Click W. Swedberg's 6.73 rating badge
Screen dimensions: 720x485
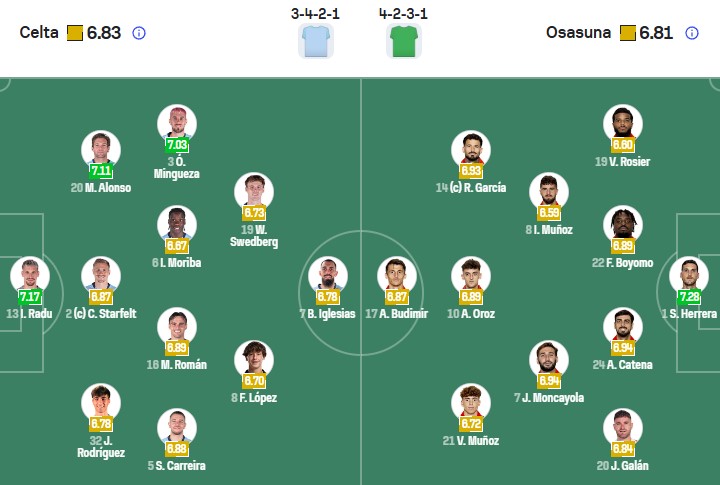254,213
